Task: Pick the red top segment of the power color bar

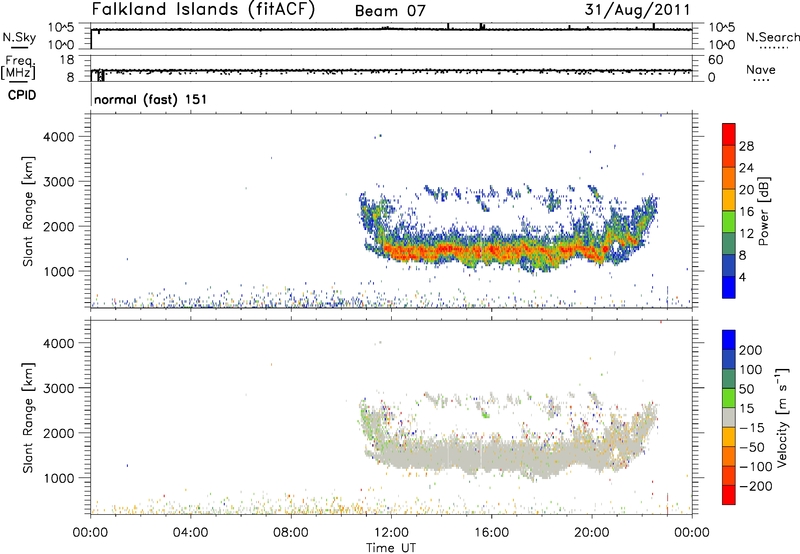Action: click(729, 135)
